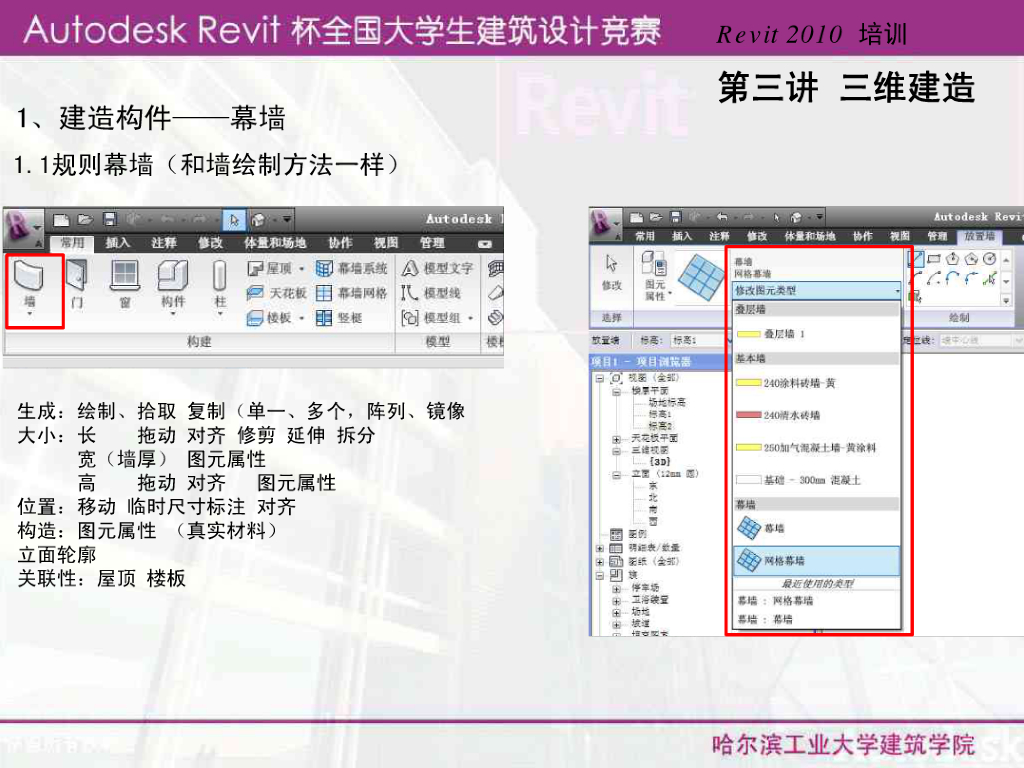Select 标高2 in project browser tree
1024x768 pixels.
click(x=660, y=426)
